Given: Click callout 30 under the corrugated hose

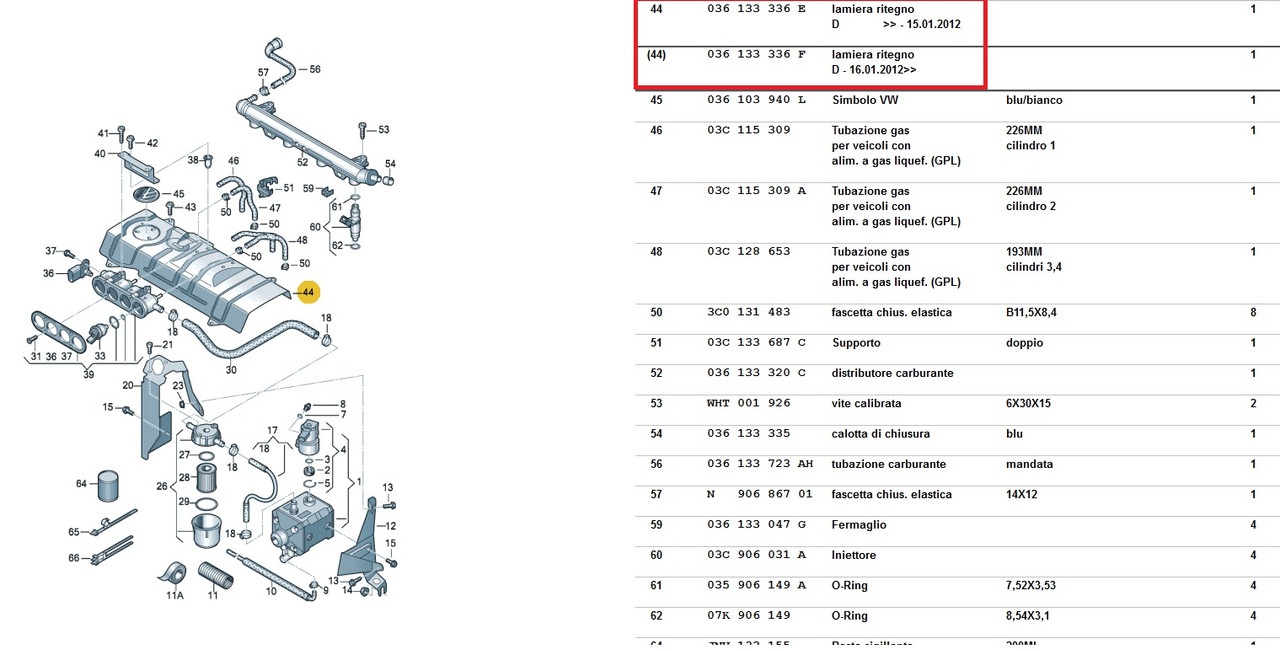Looking at the screenshot, I should [x=231, y=370].
